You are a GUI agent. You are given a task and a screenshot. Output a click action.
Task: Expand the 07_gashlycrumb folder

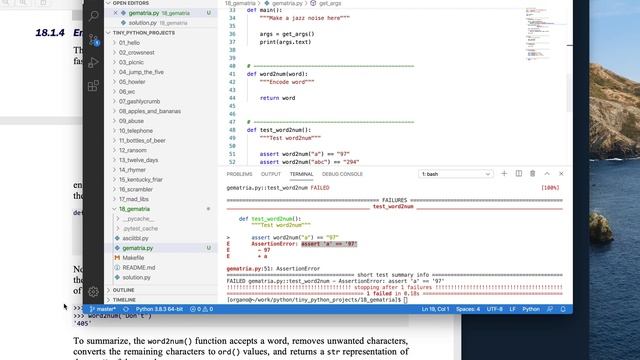tap(161, 101)
